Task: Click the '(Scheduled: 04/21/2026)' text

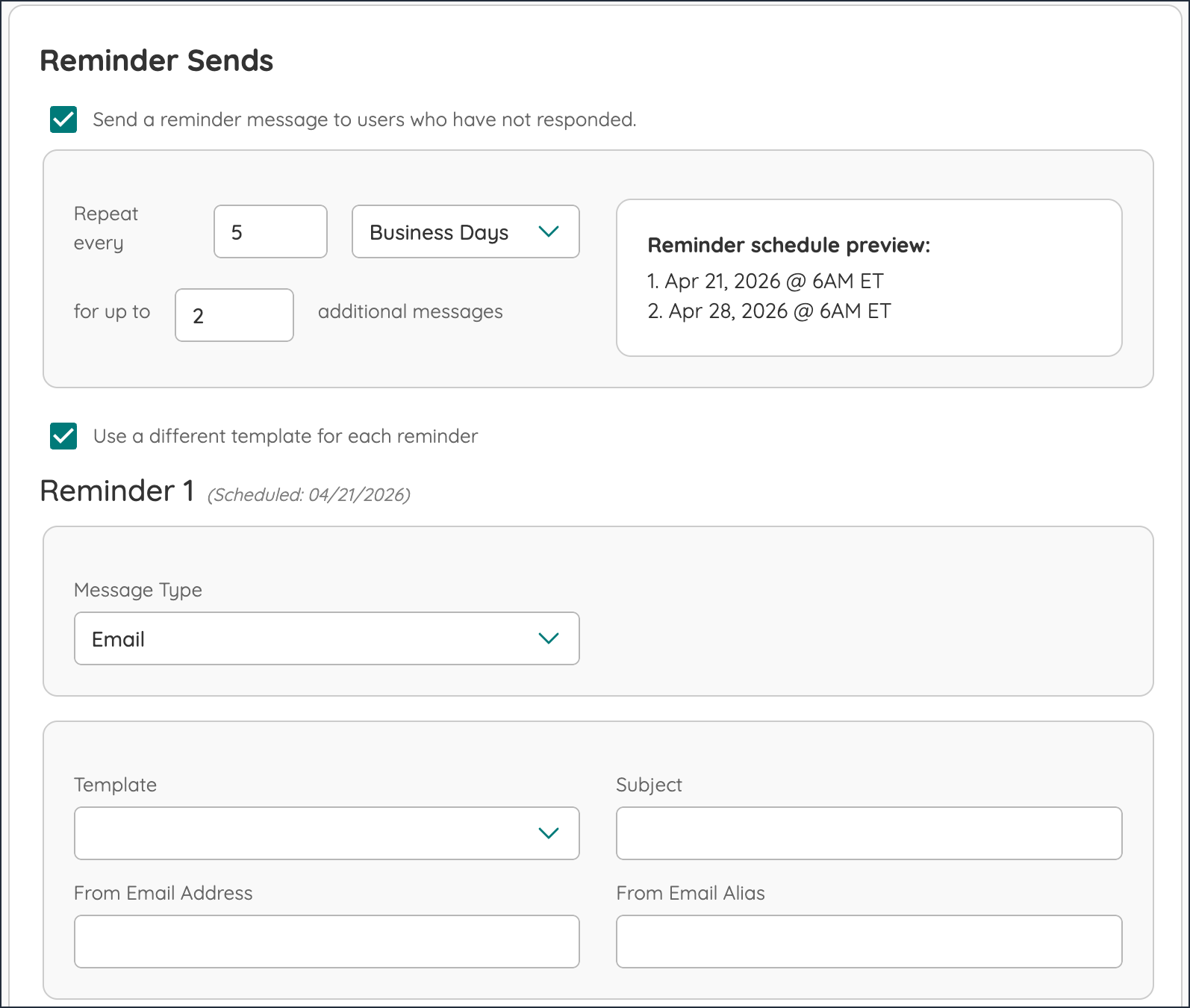Action: (x=309, y=494)
